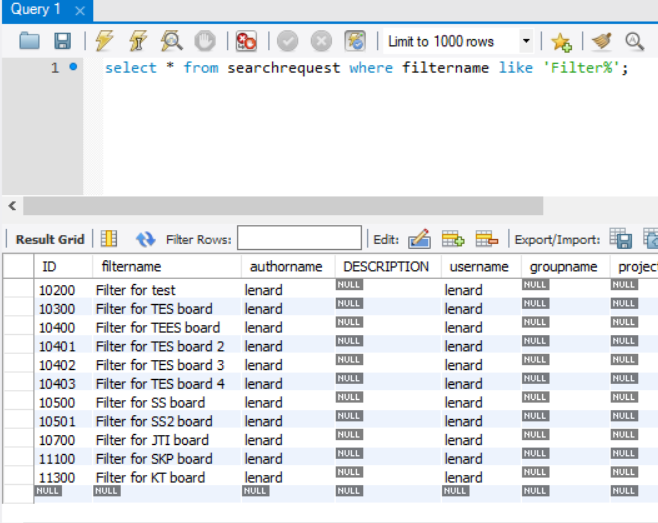Toggle continue-on-error stop icon
The width and height of the screenshot is (658, 523).
[246, 41]
